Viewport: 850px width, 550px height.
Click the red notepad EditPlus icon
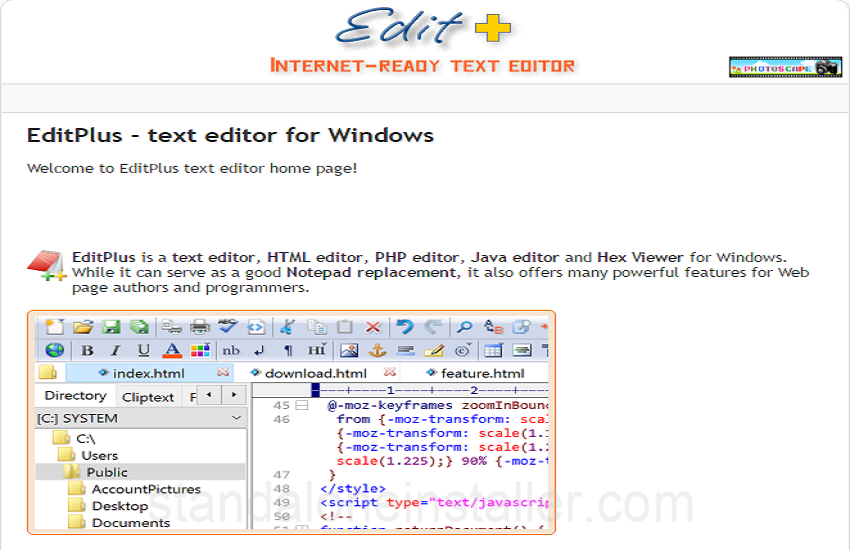coord(47,266)
